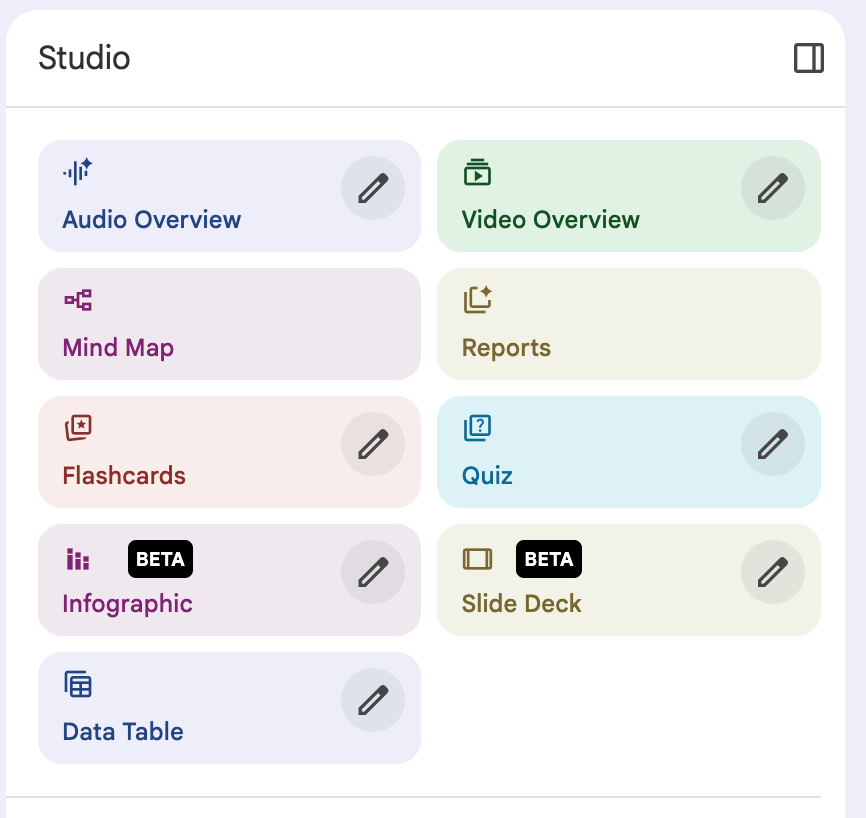Edit Data Table settings using the pencil
The width and height of the screenshot is (866, 818).
click(373, 700)
